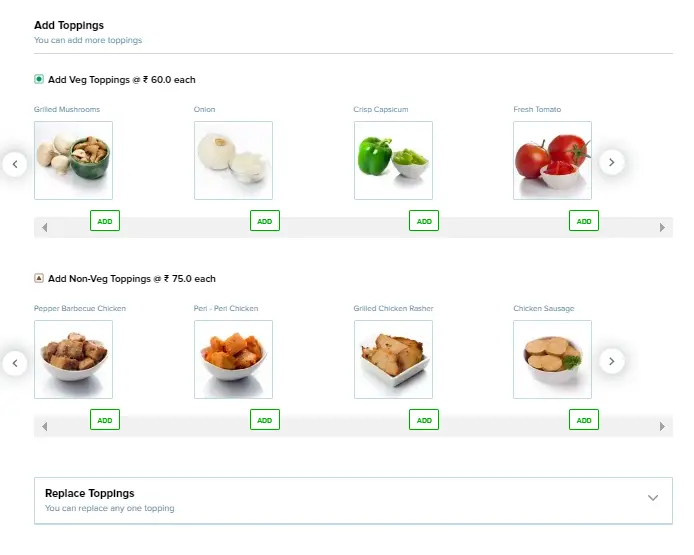This screenshot has height=555, width=694.
Task: Click the veg toppings carousel next arrow
Action: pyautogui.click(x=612, y=162)
